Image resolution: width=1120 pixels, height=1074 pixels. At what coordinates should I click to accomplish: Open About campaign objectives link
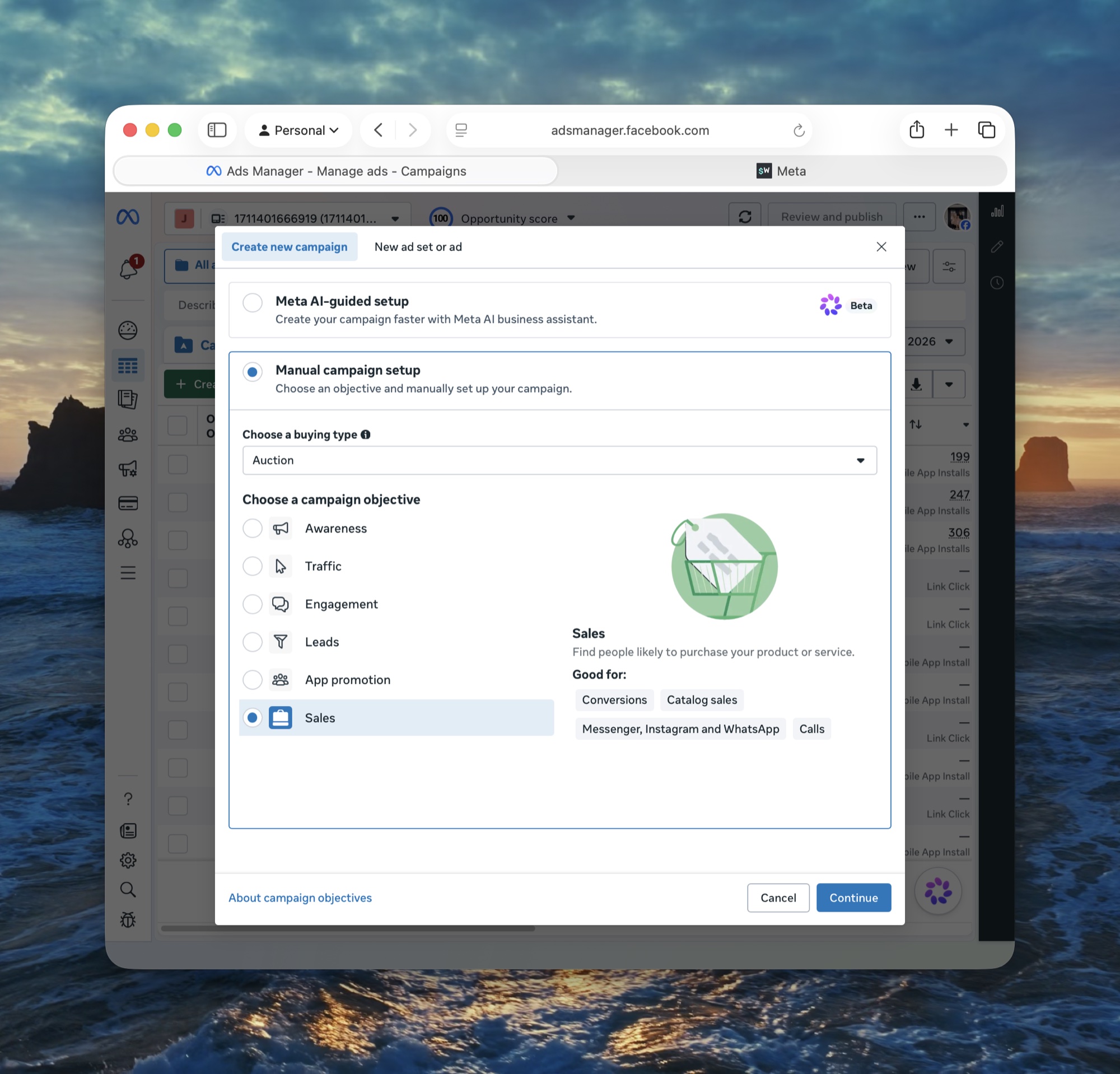(x=300, y=898)
